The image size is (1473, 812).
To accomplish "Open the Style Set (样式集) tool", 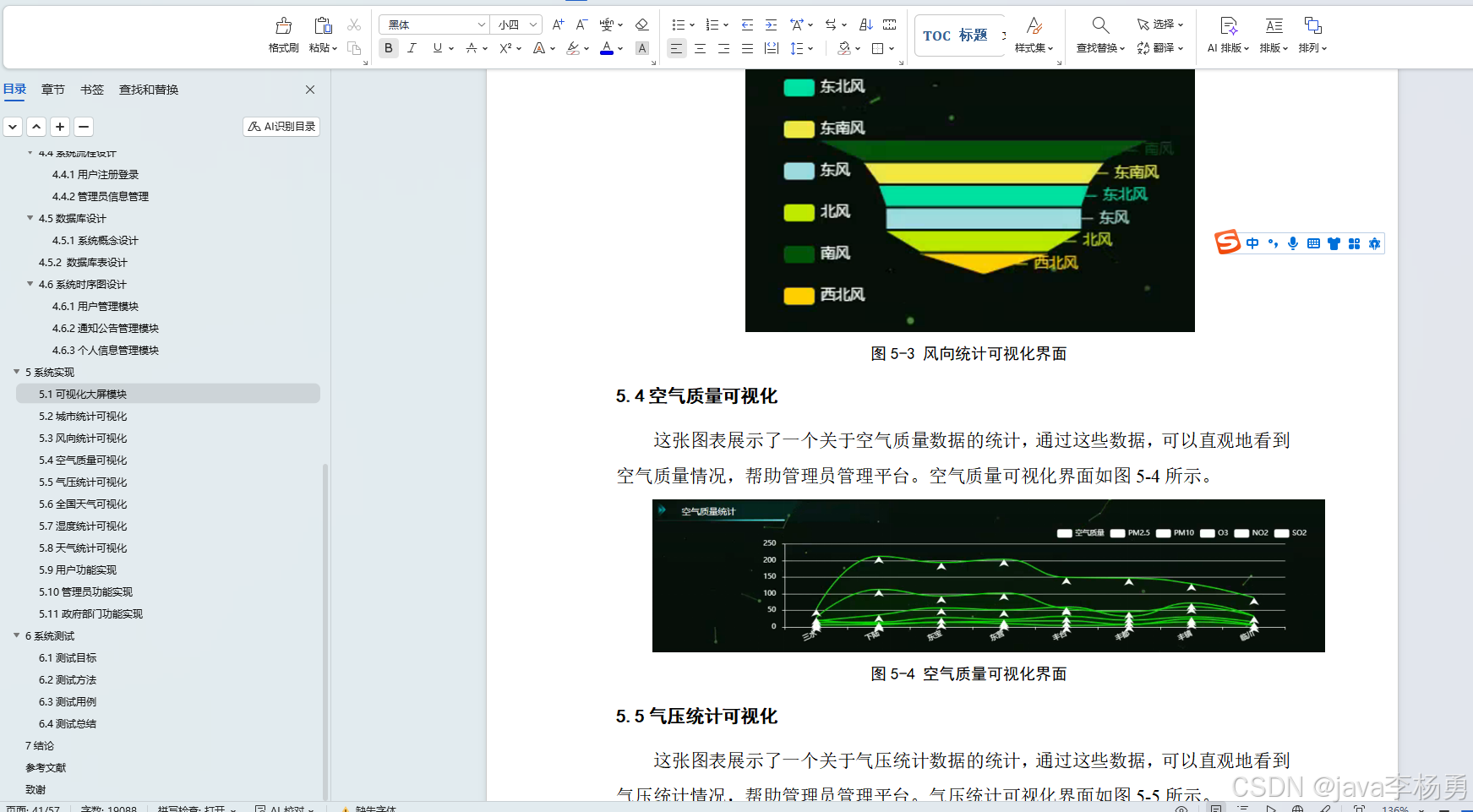I will 1034,34.
